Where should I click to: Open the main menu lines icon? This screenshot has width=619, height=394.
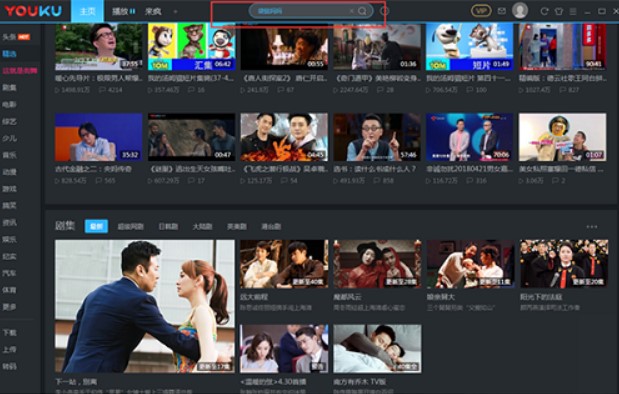[573, 11]
